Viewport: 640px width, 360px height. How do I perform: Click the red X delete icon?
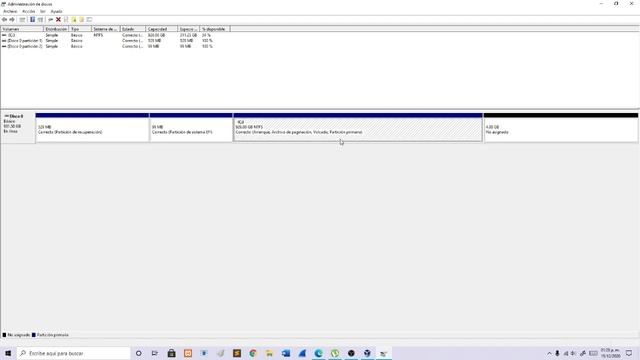[58, 20]
